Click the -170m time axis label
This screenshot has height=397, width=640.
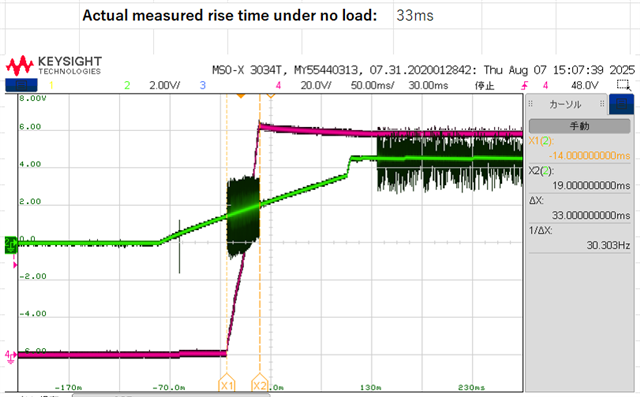tap(68, 388)
